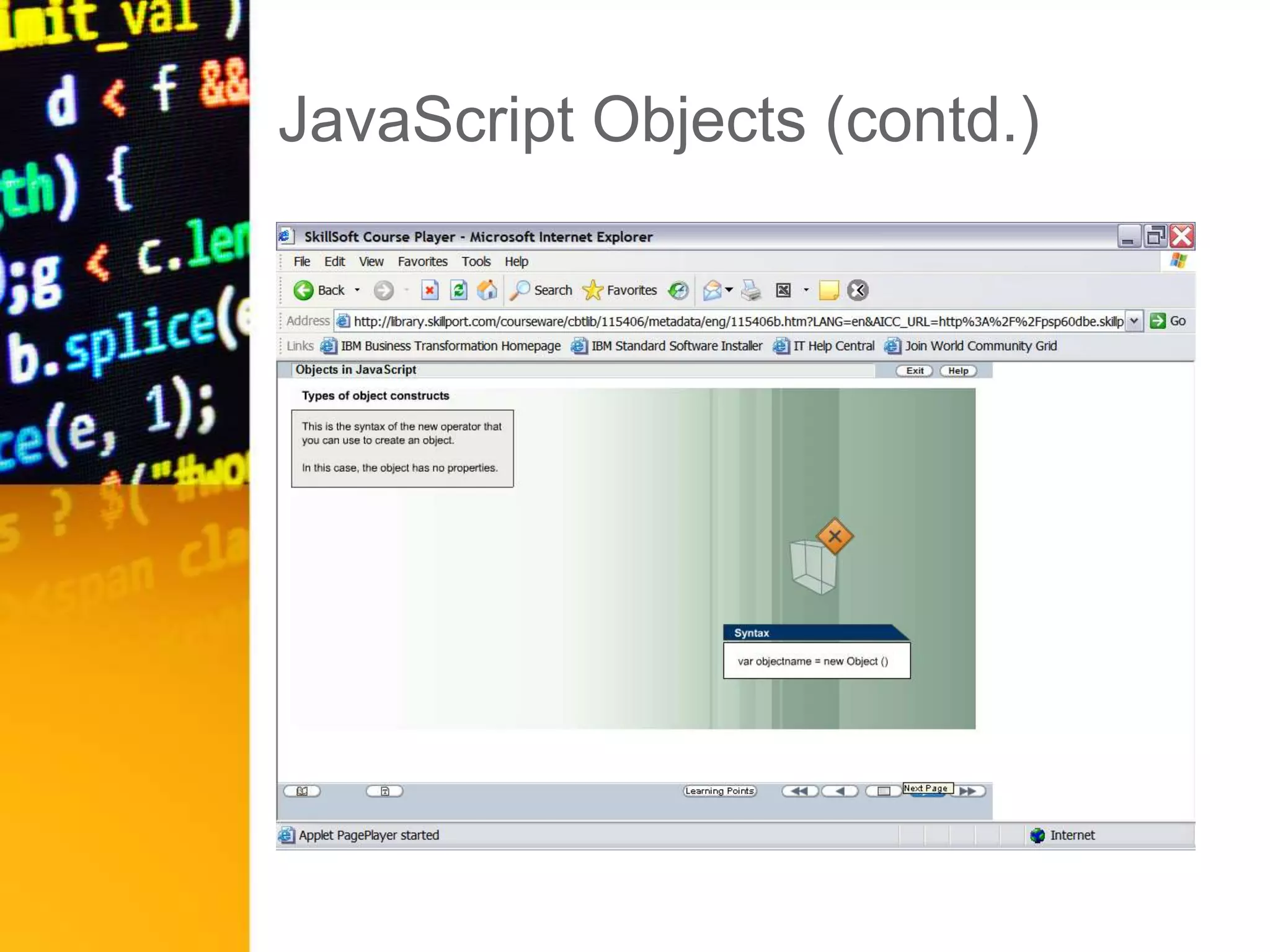Click the square stop playback button
The height and width of the screenshot is (952, 1270).
pyautogui.click(x=884, y=791)
